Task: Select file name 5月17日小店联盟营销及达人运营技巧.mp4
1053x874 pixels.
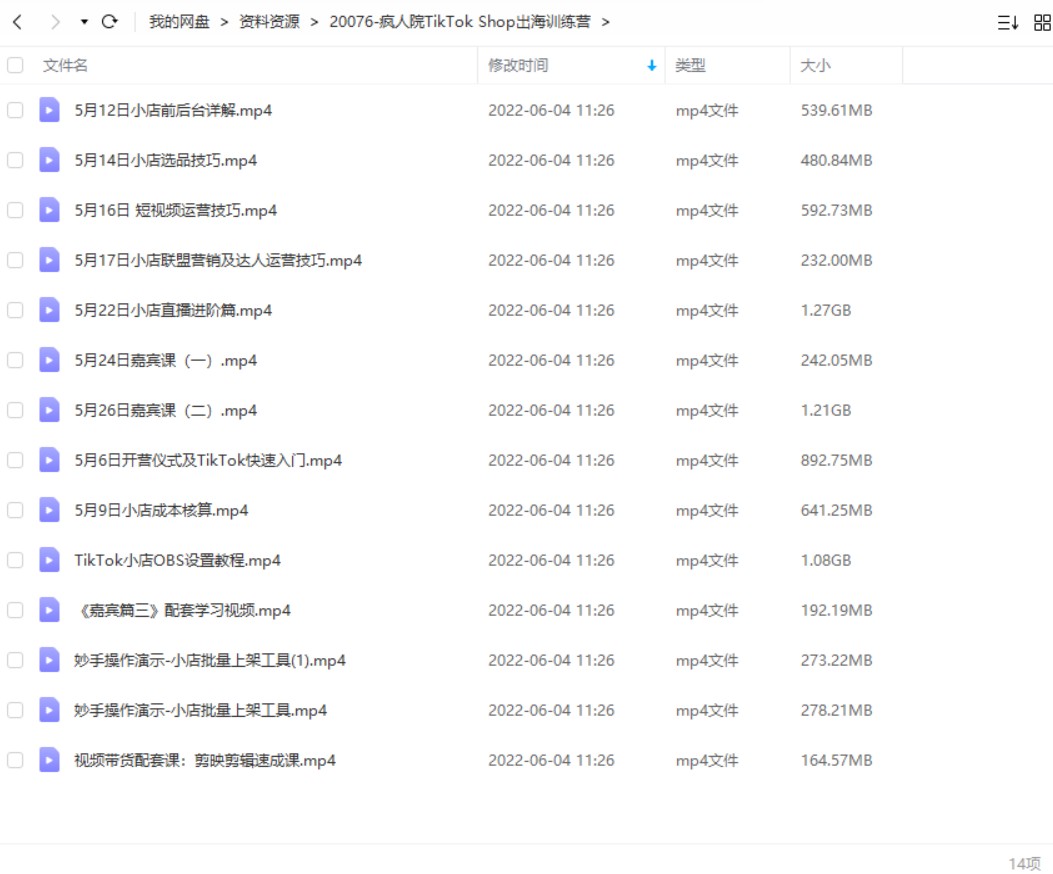Action: 218,260
